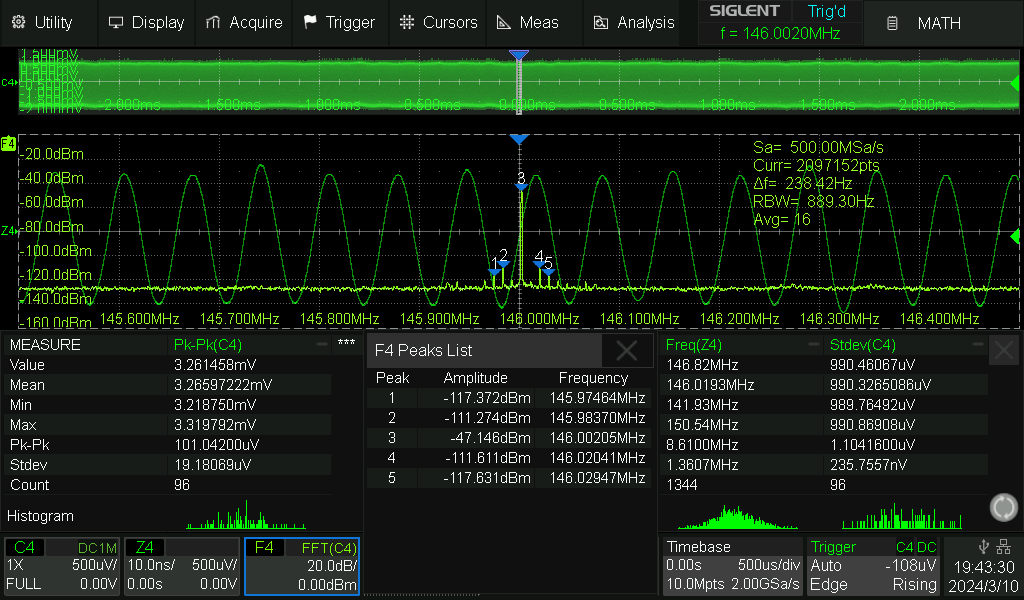Open the Timebase settings box
Viewport: 1024px width, 600px height.
pyautogui.click(x=732, y=567)
